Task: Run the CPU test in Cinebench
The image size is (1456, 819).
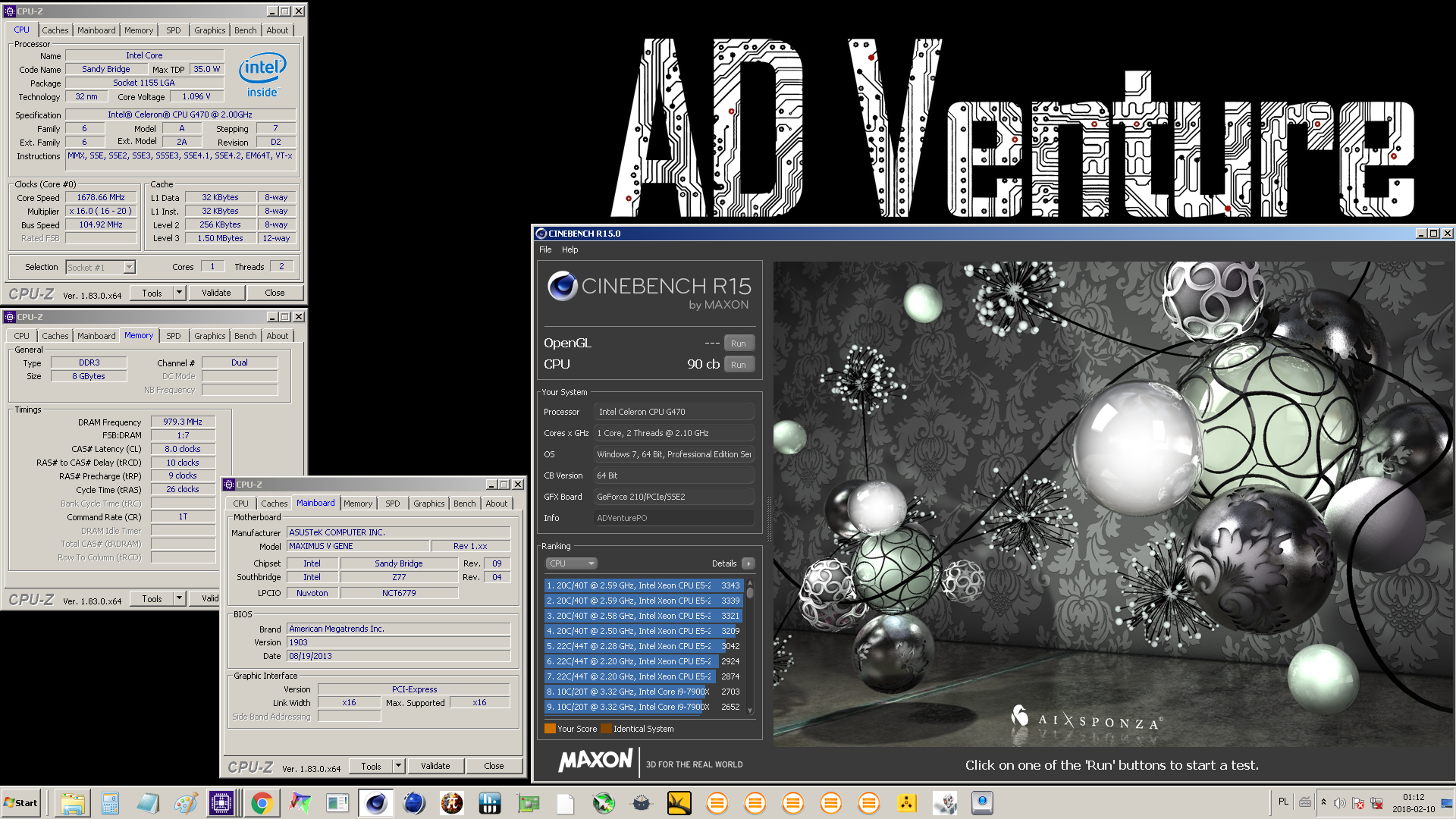Action: pyautogui.click(x=739, y=365)
